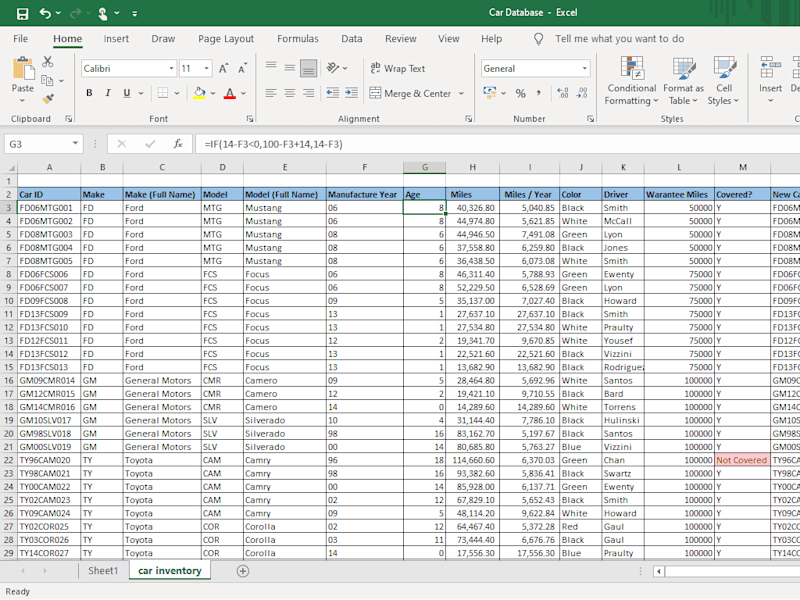Increase decimal places
800x600 pixels.
click(563, 93)
